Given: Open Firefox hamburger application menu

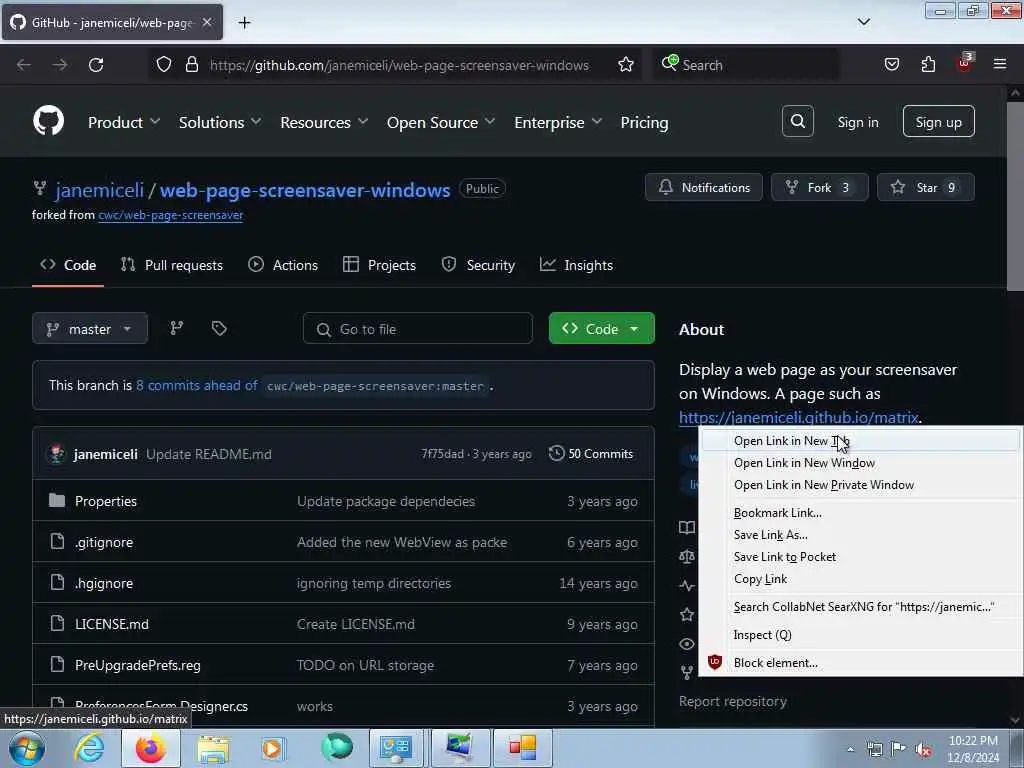Looking at the screenshot, I should (1000, 64).
